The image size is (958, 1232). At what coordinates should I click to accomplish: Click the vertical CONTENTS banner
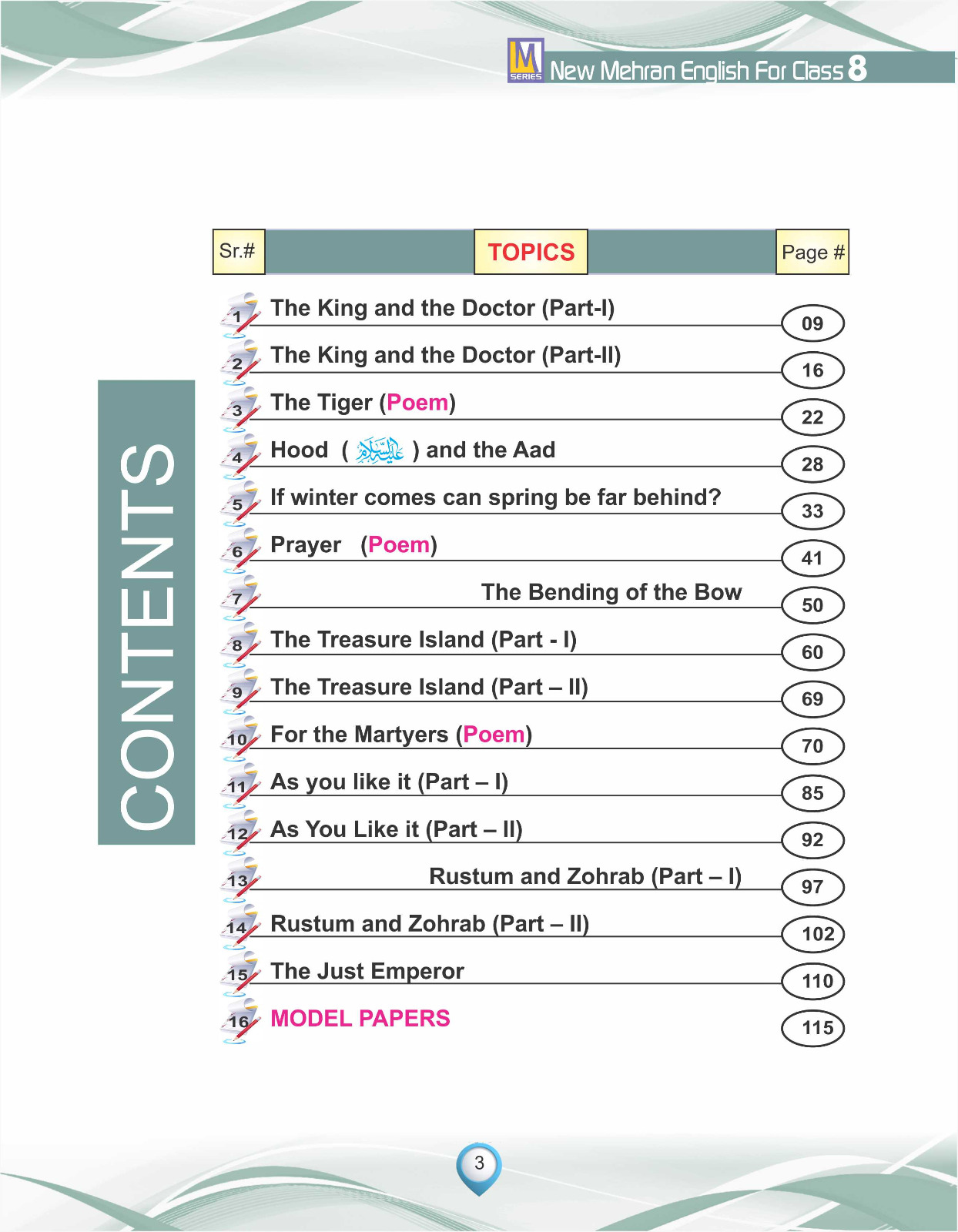[x=146, y=612]
